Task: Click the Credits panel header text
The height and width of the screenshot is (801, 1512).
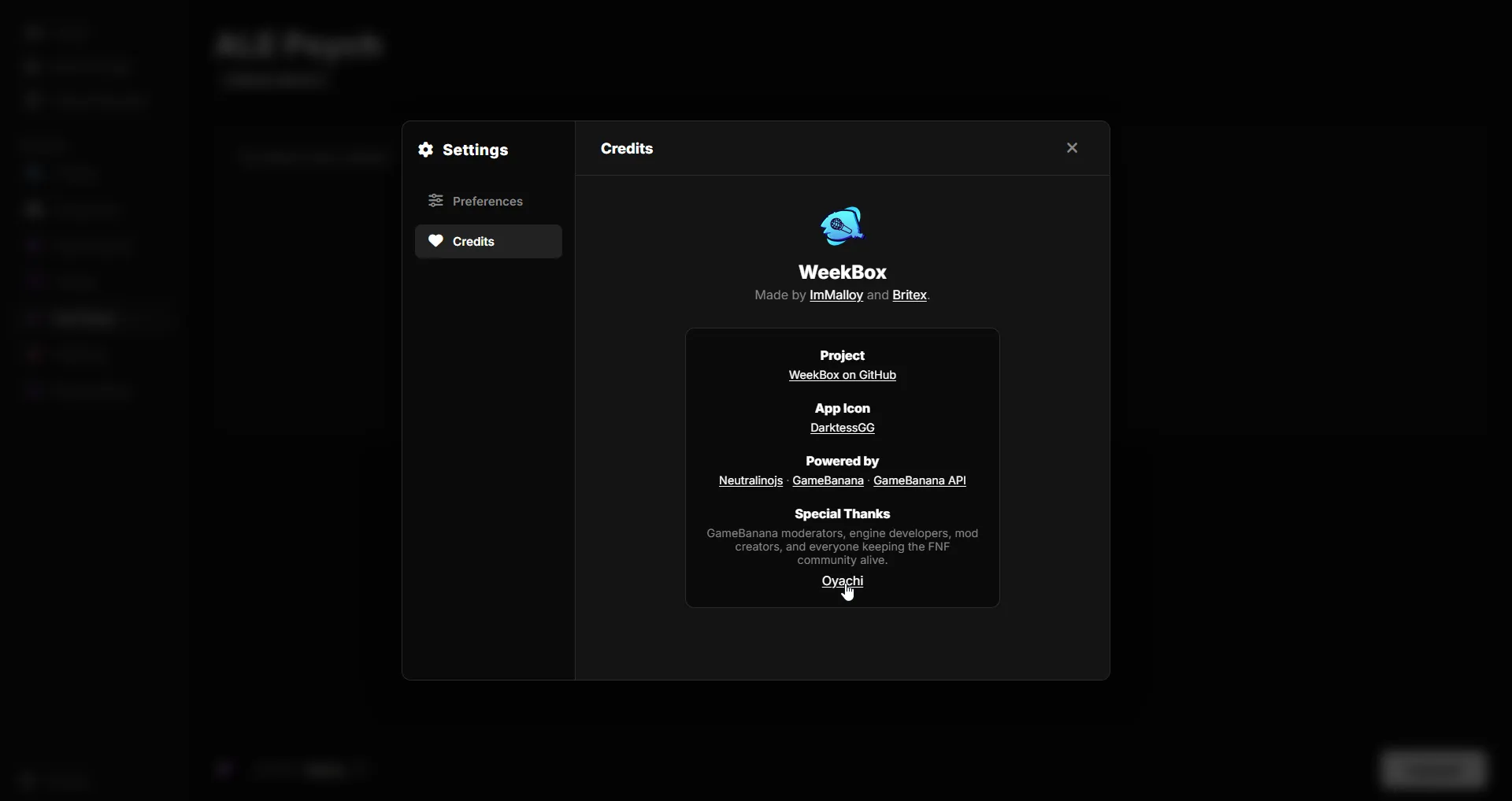Action: tap(627, 149)
